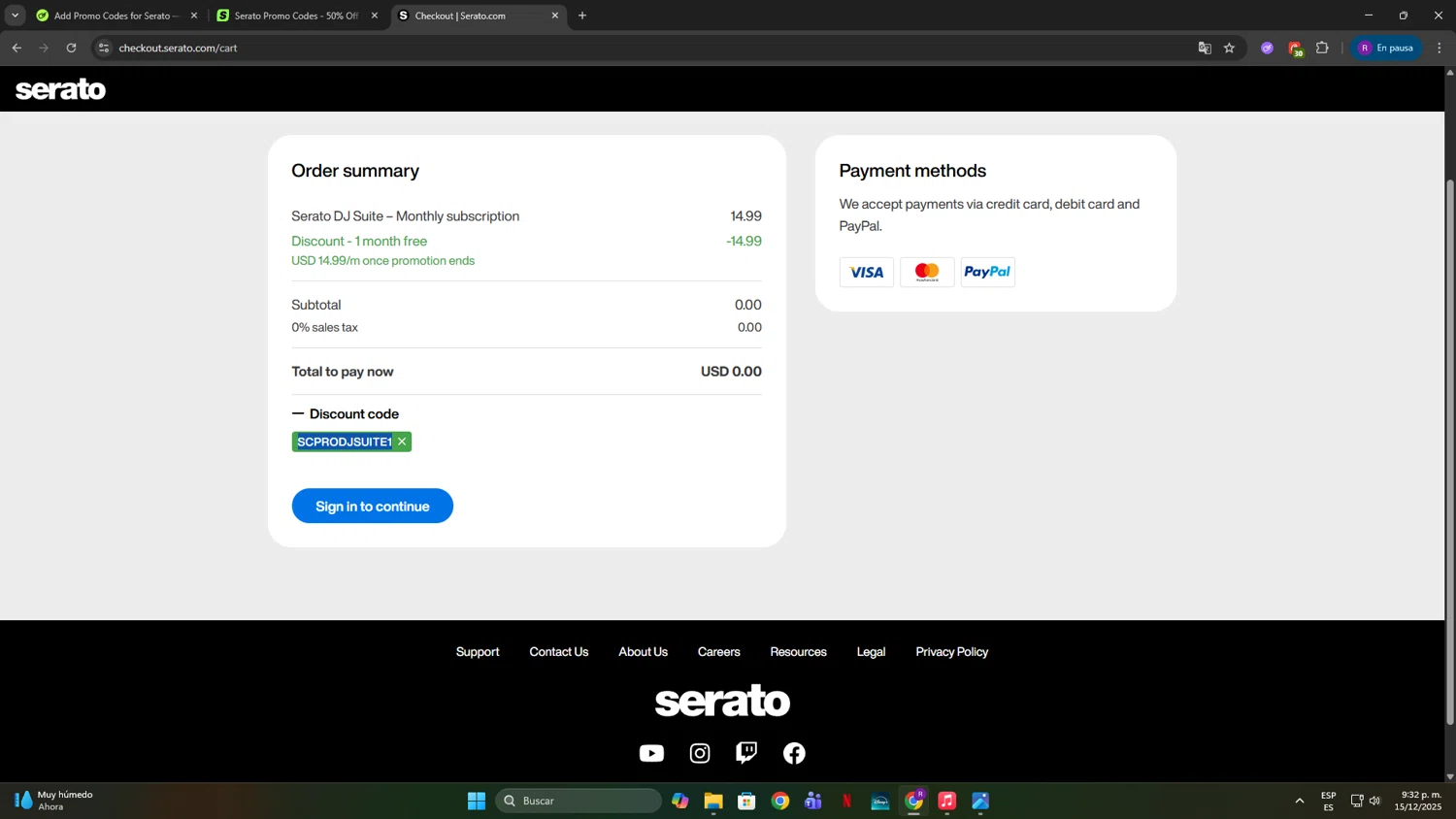Open the Windows Start menu
The width and height of the screenshot is (1456, 819).
pyautogui.click(x=477, y=801)
